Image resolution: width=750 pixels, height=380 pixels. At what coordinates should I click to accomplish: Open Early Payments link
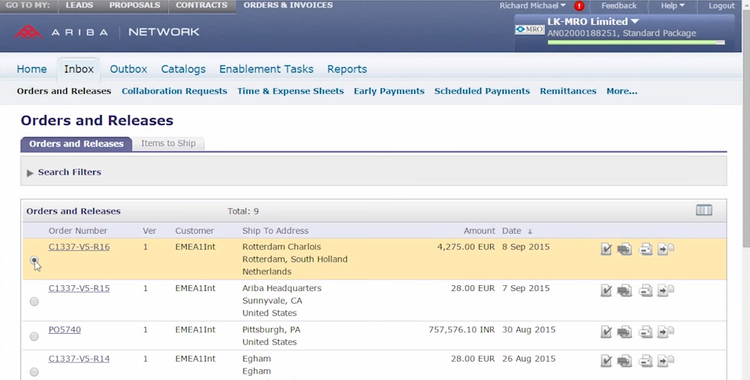click(389, 91)
